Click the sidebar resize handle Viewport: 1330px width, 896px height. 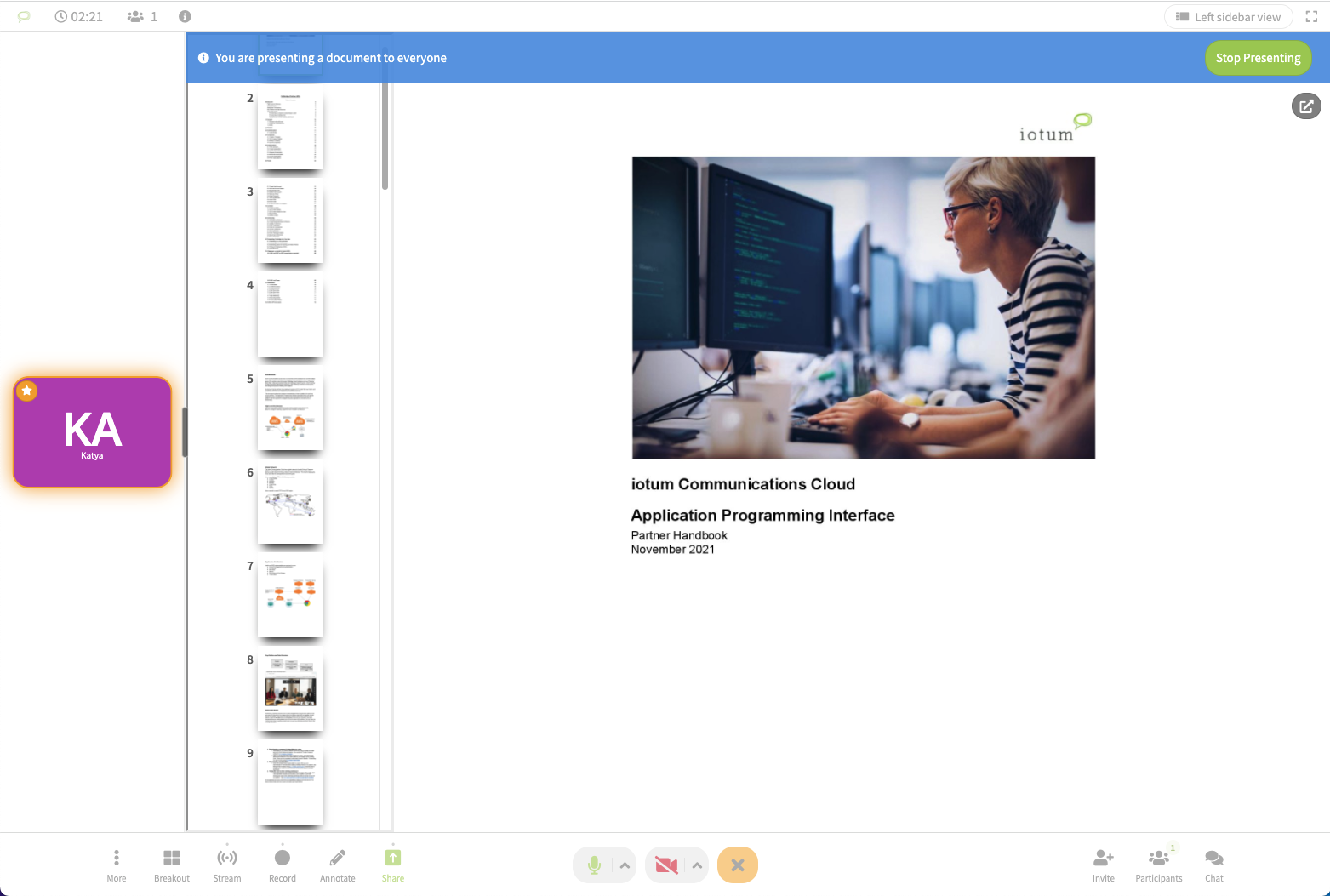coord(185,432)
